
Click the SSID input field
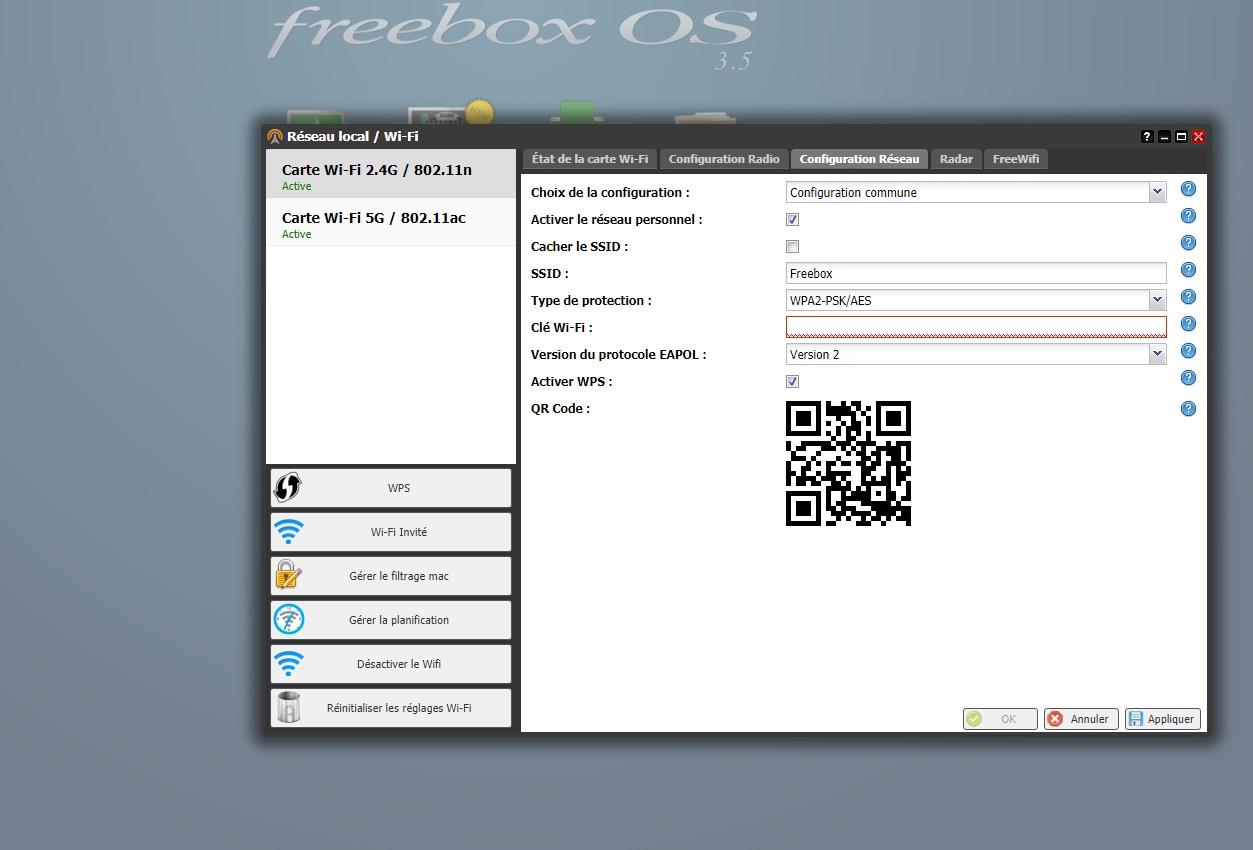pos(976,273)
